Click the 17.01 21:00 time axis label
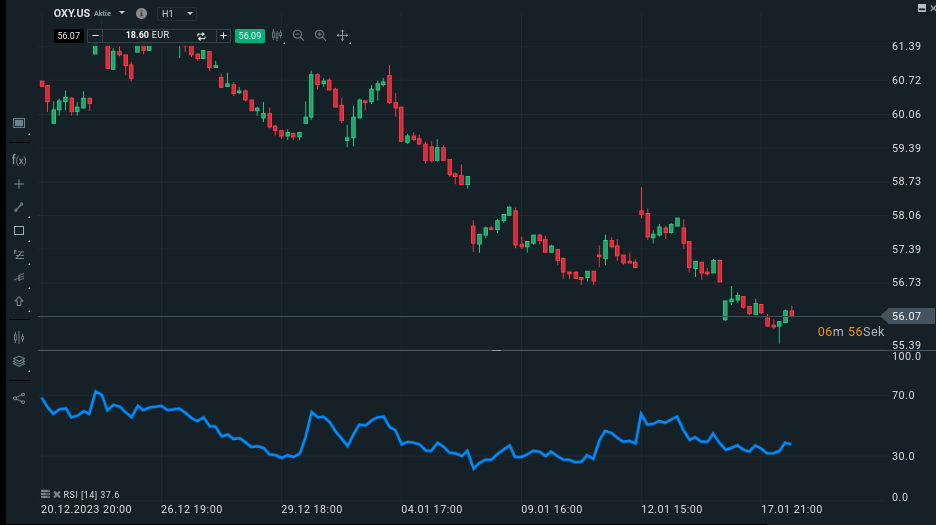 (x=792, y=509)
